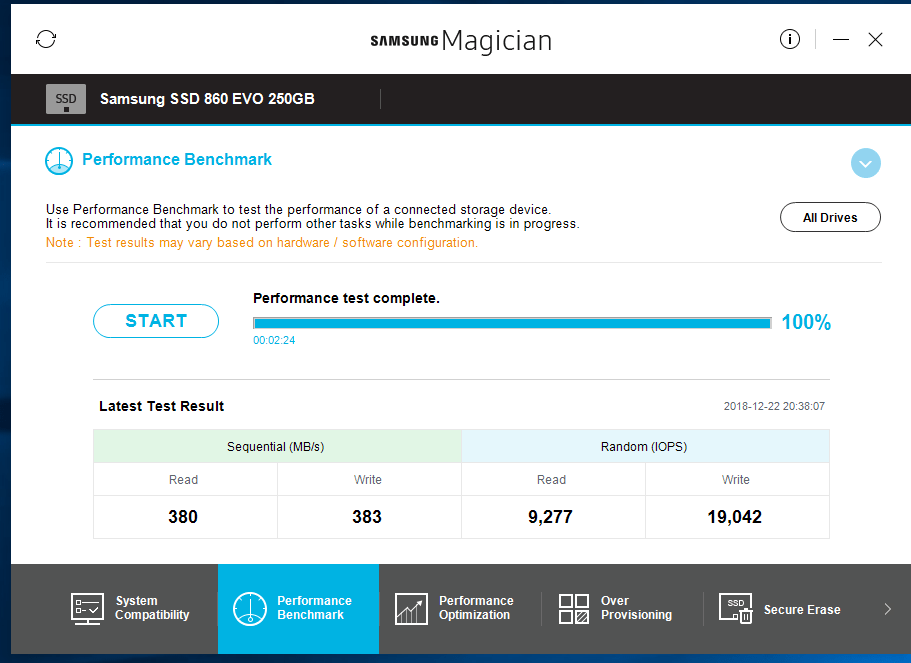Click the orange note about test results

[x=261, y=243]
